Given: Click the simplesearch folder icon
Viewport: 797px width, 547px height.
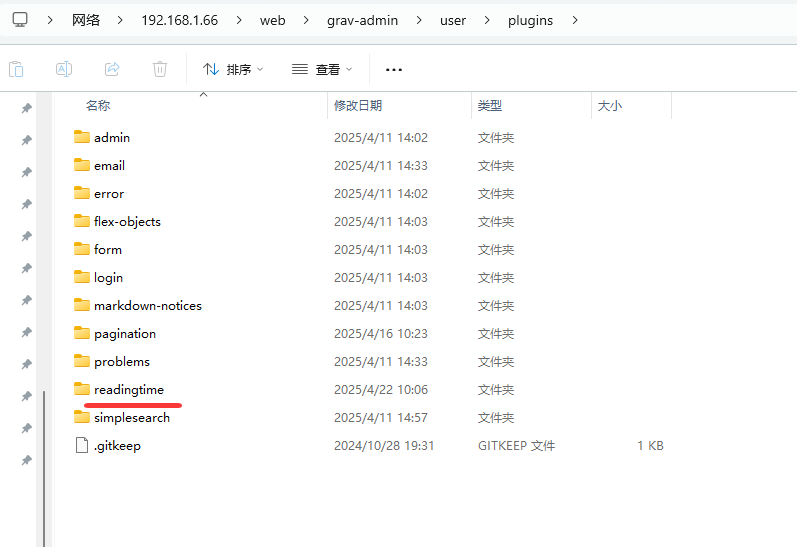Looking at the screenshot, I should click(x=82, y=417).
